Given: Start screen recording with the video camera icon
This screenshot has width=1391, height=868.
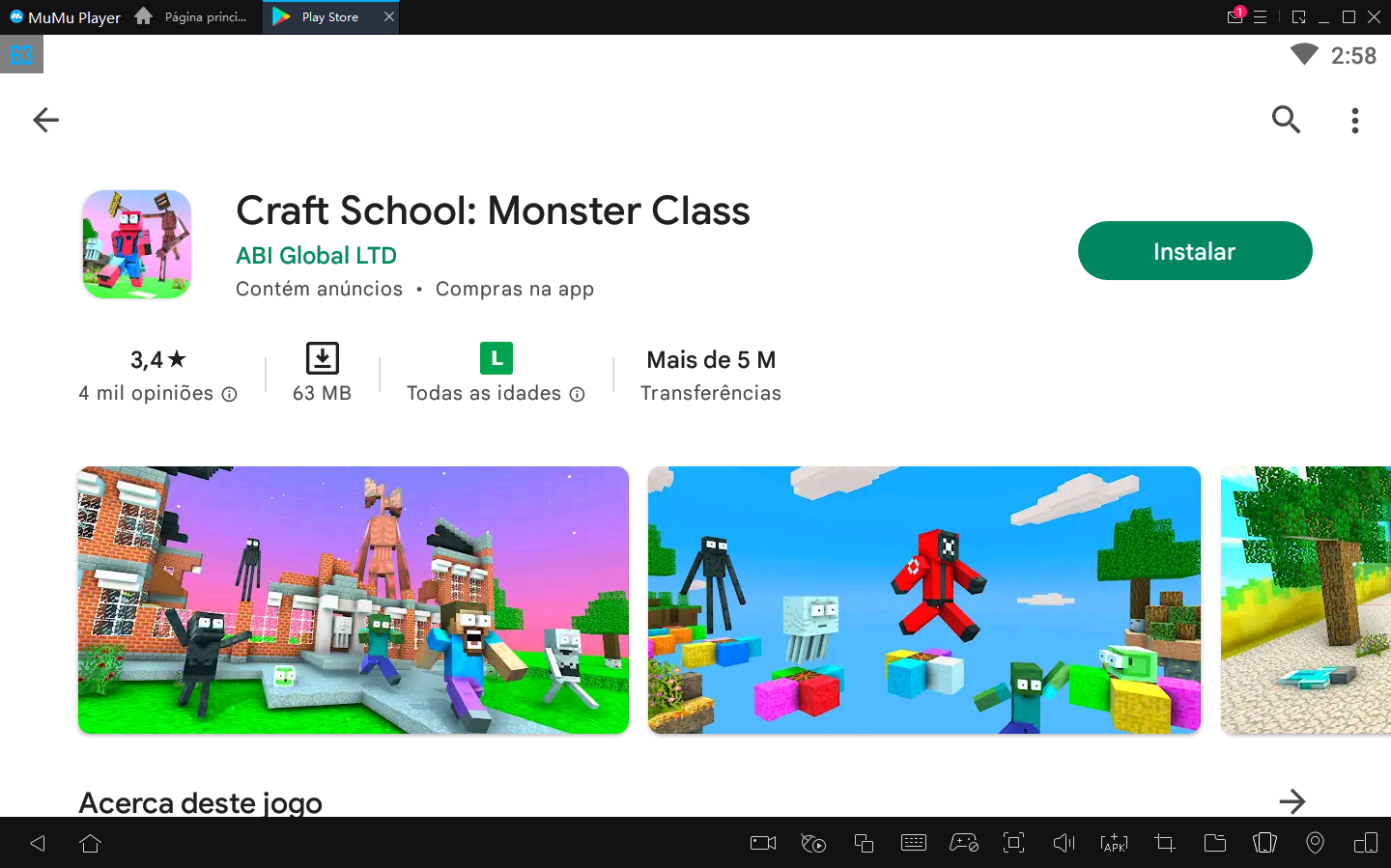Looking at the screenshot, I should click(762, 843).
